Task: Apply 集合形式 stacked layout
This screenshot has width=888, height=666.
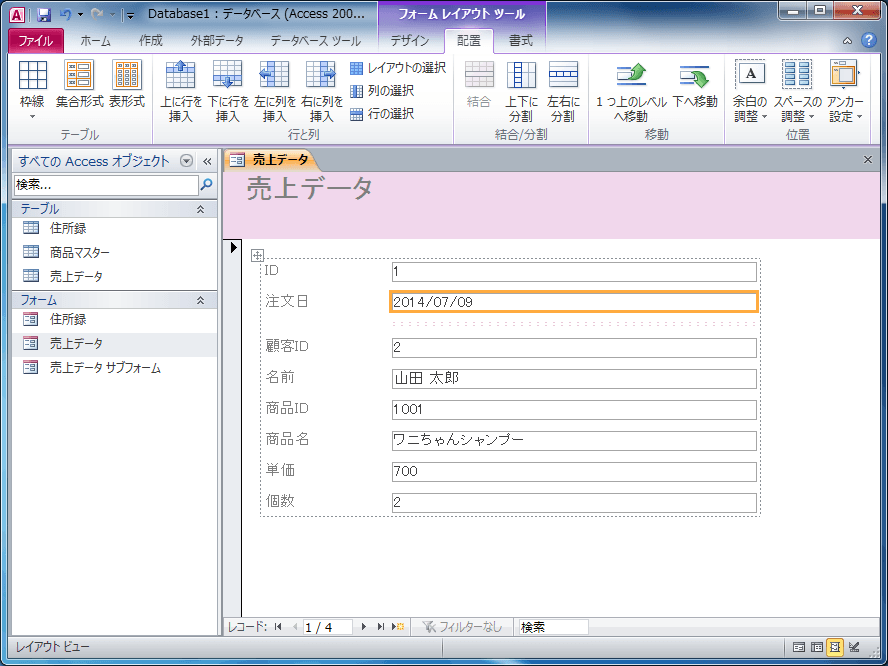Action: [79, 84]
